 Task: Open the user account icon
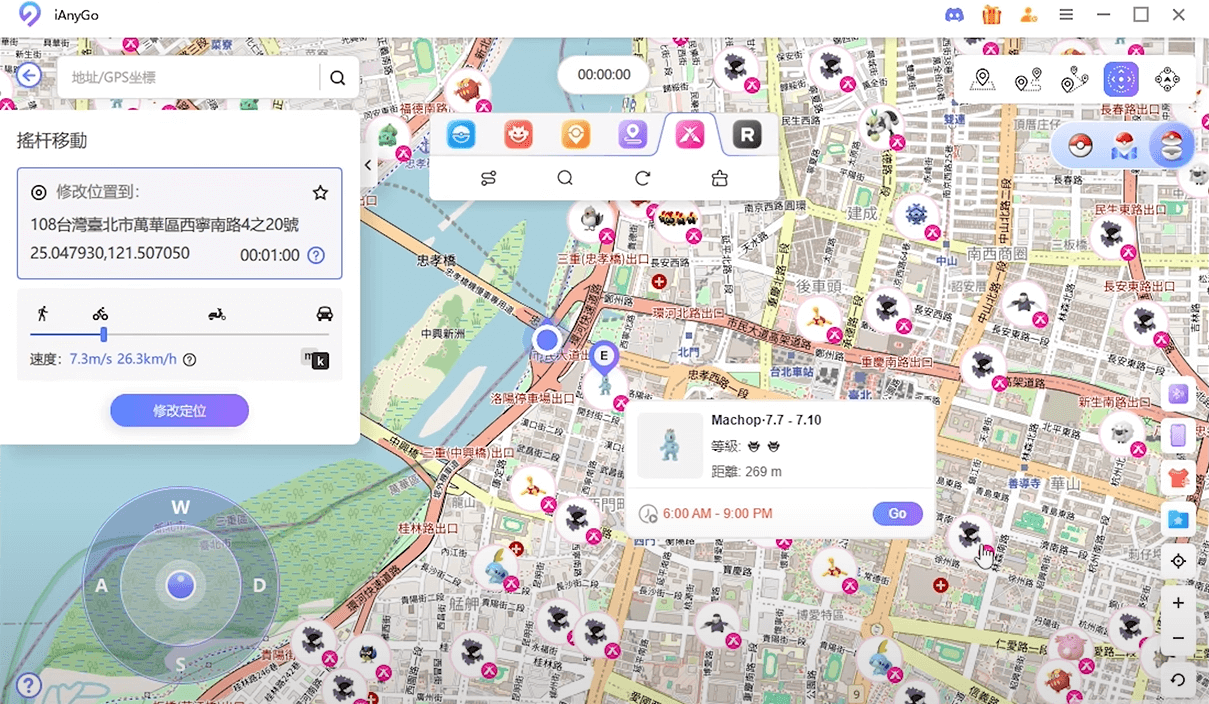click(x=1028, y=15)
